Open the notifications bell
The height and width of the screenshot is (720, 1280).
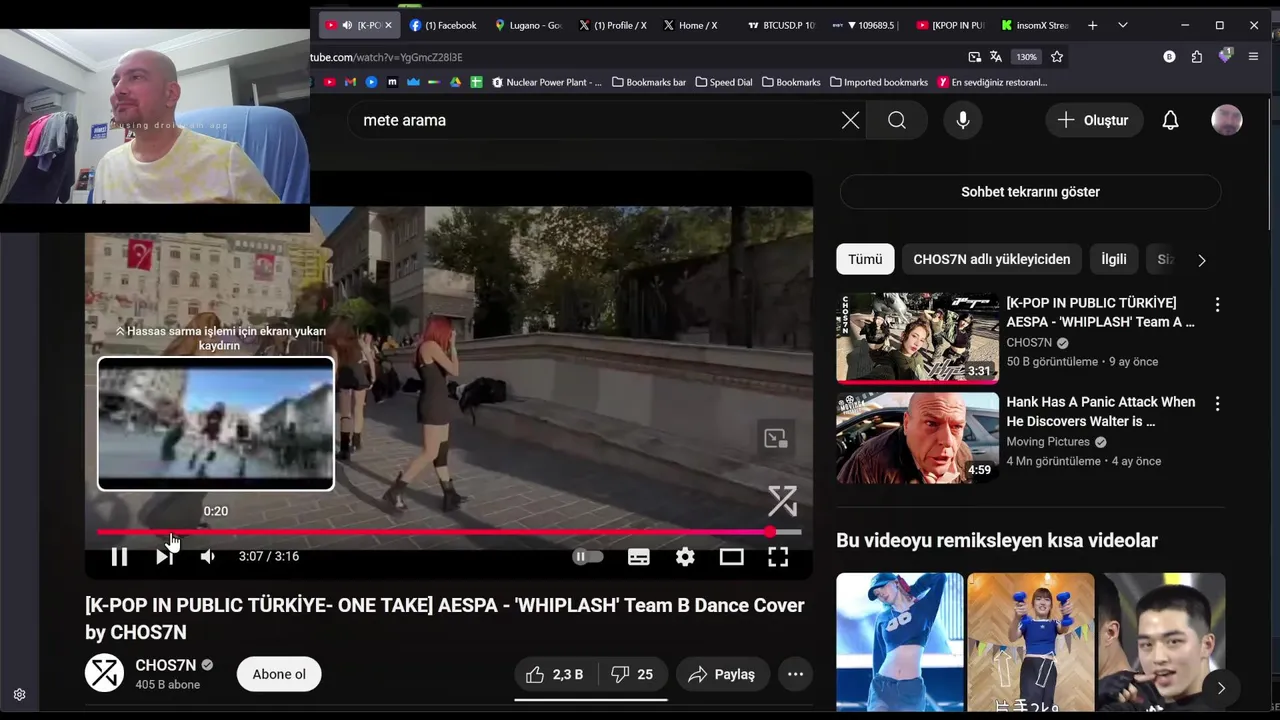pyautogui.click(x=1170, y=120)
